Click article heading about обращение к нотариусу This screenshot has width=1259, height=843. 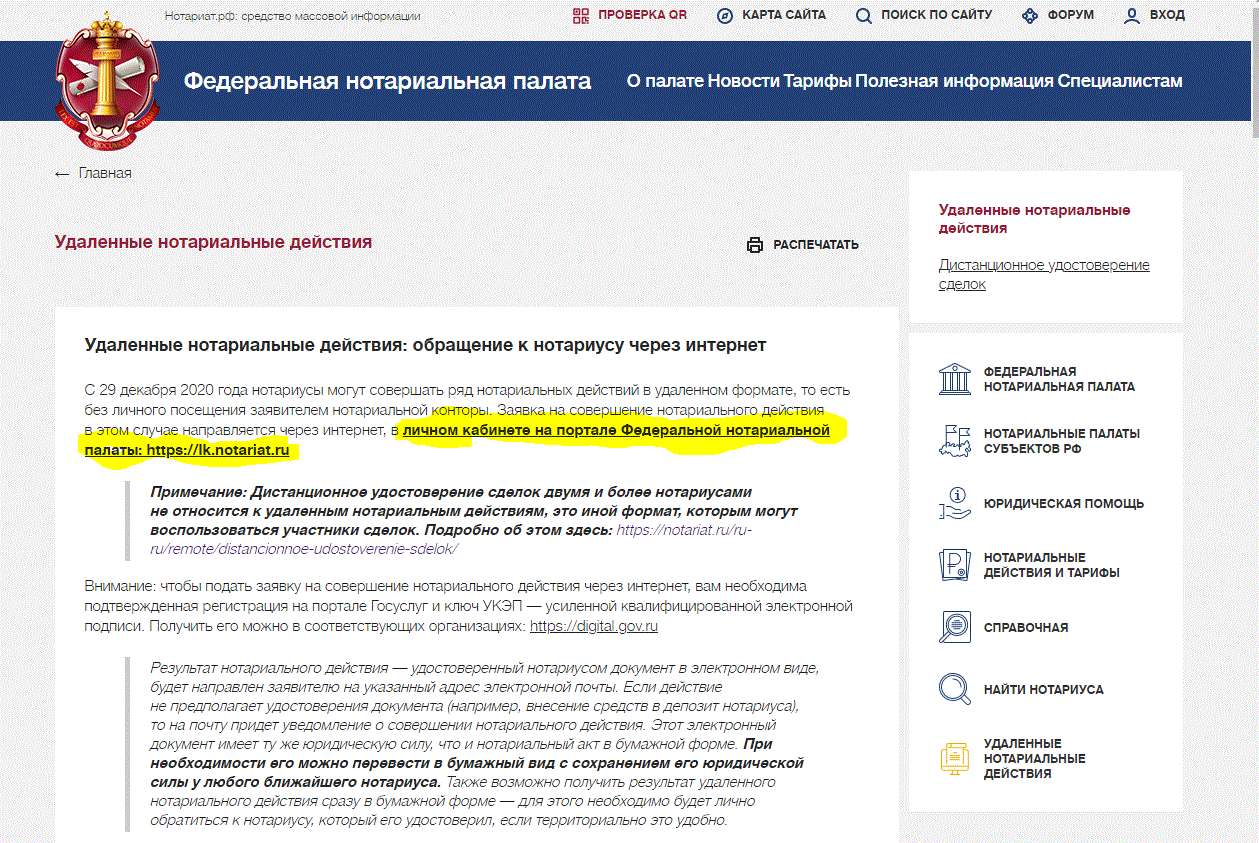pyautogui.click(x=426, y=345)
